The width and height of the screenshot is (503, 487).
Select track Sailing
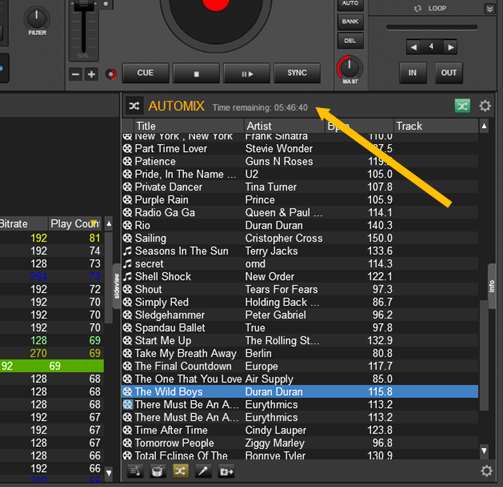pos(300,238)
